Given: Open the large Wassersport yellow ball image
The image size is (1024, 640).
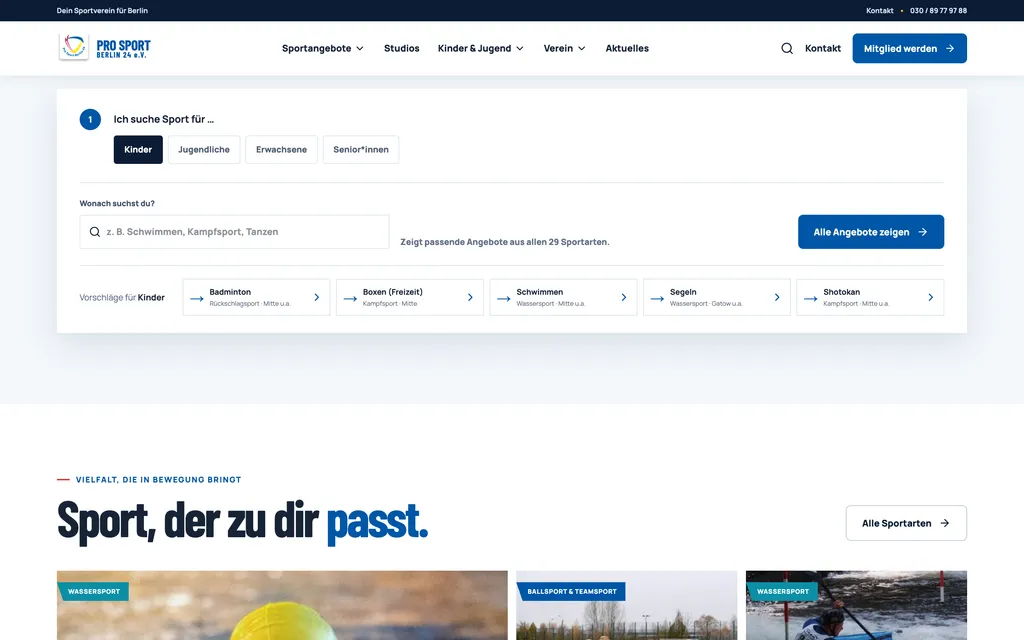Looking at the screenshot, I should (x=282, y=605).
